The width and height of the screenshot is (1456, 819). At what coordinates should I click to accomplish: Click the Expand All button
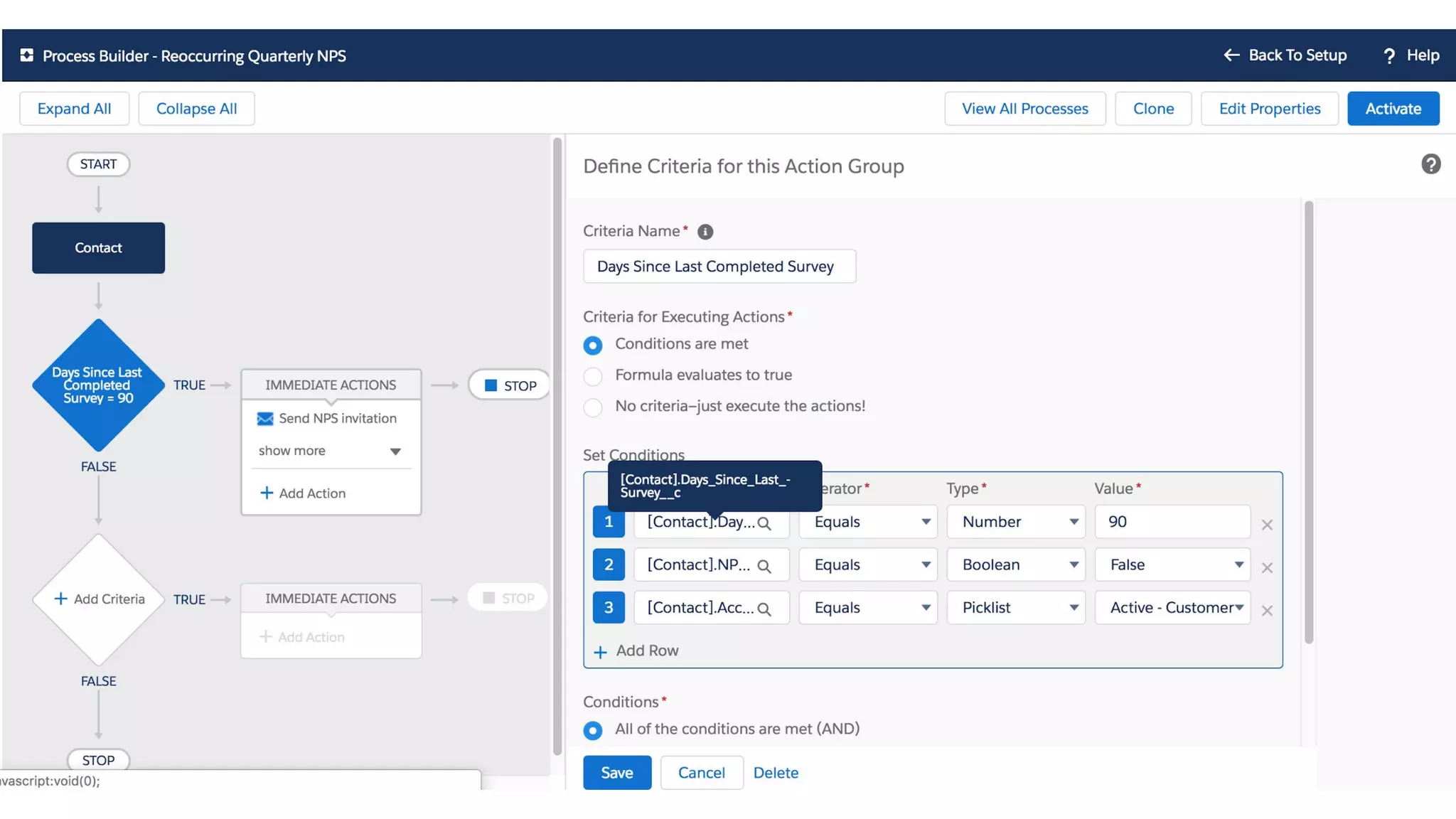[x=74, y=109]
